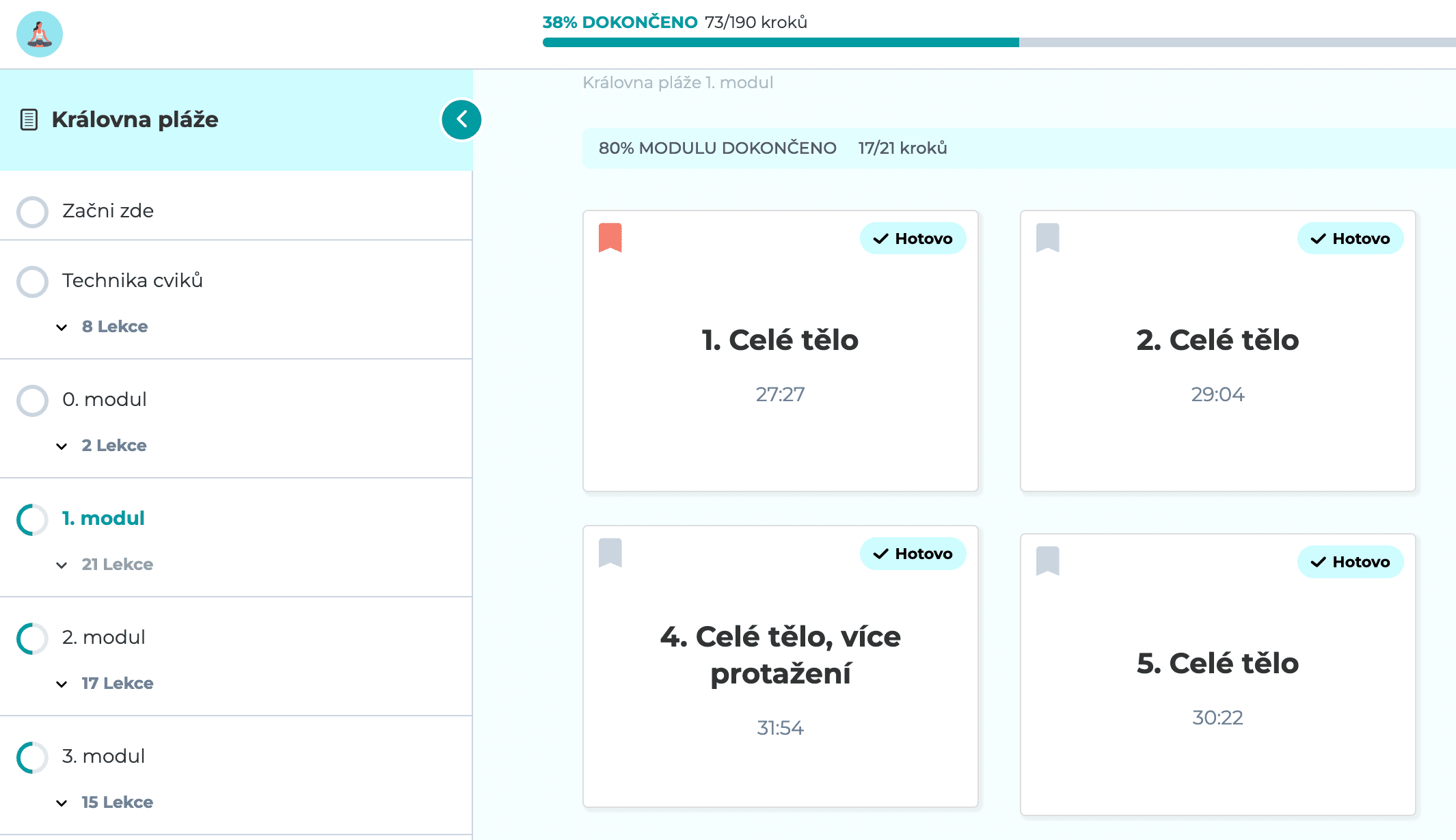The height and width of the screenshot is (840, 1456).
Task: Toggle completion circle for Technika cviků
Action: pyautogui.click(x=32, y=282)
